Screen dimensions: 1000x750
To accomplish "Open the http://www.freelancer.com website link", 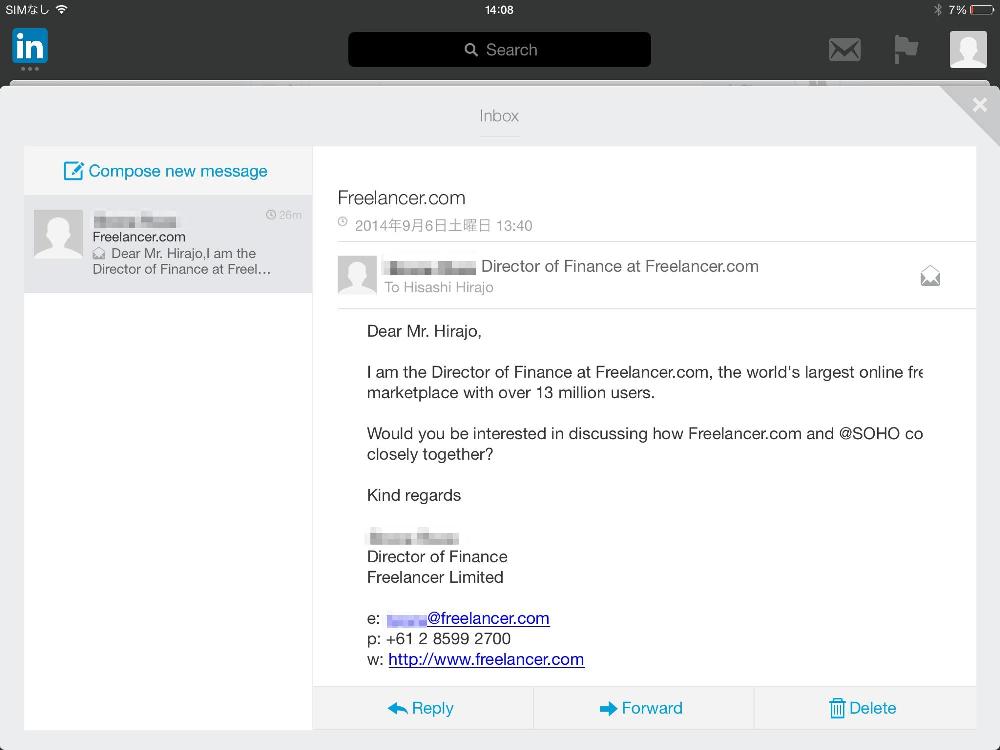I will click(486, 659).
